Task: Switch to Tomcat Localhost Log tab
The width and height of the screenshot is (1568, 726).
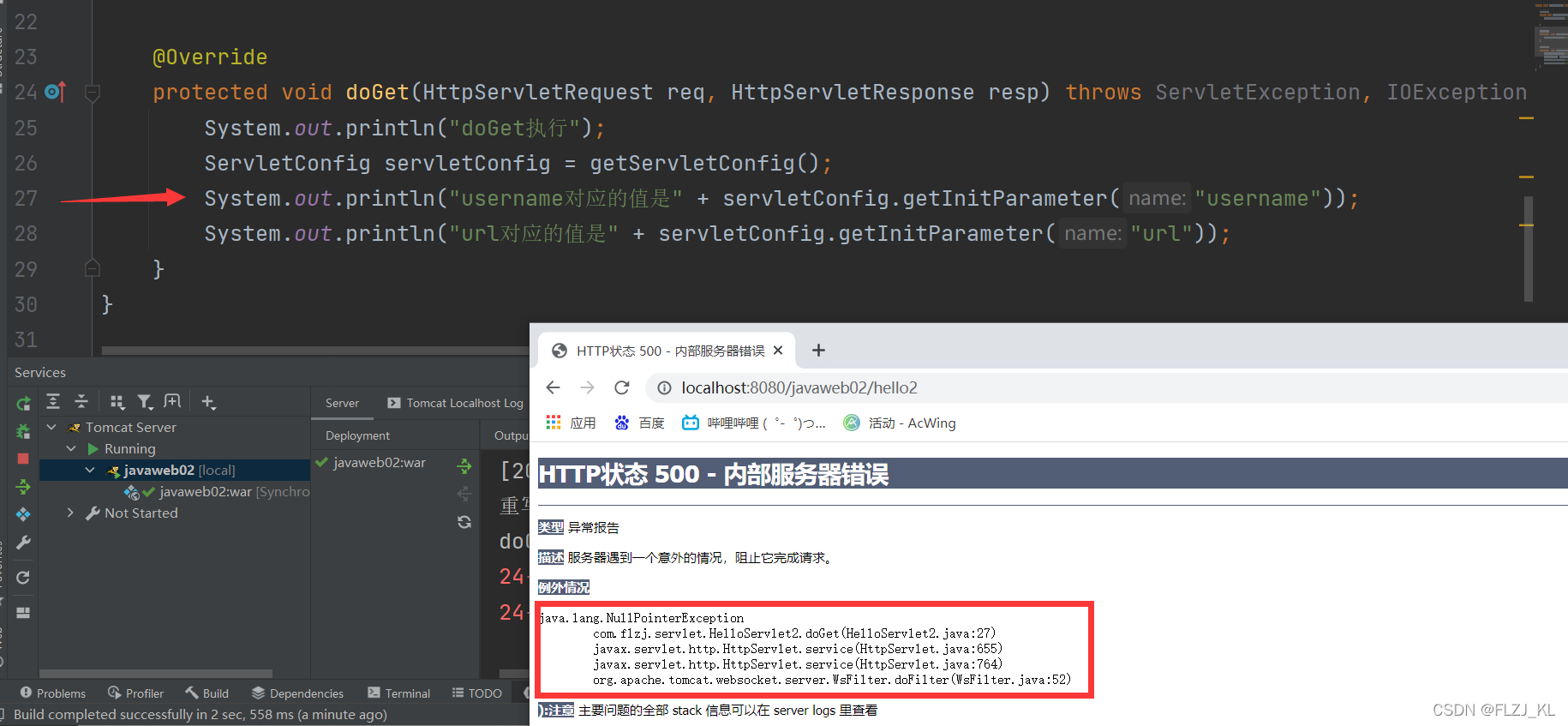Action: 455,403
